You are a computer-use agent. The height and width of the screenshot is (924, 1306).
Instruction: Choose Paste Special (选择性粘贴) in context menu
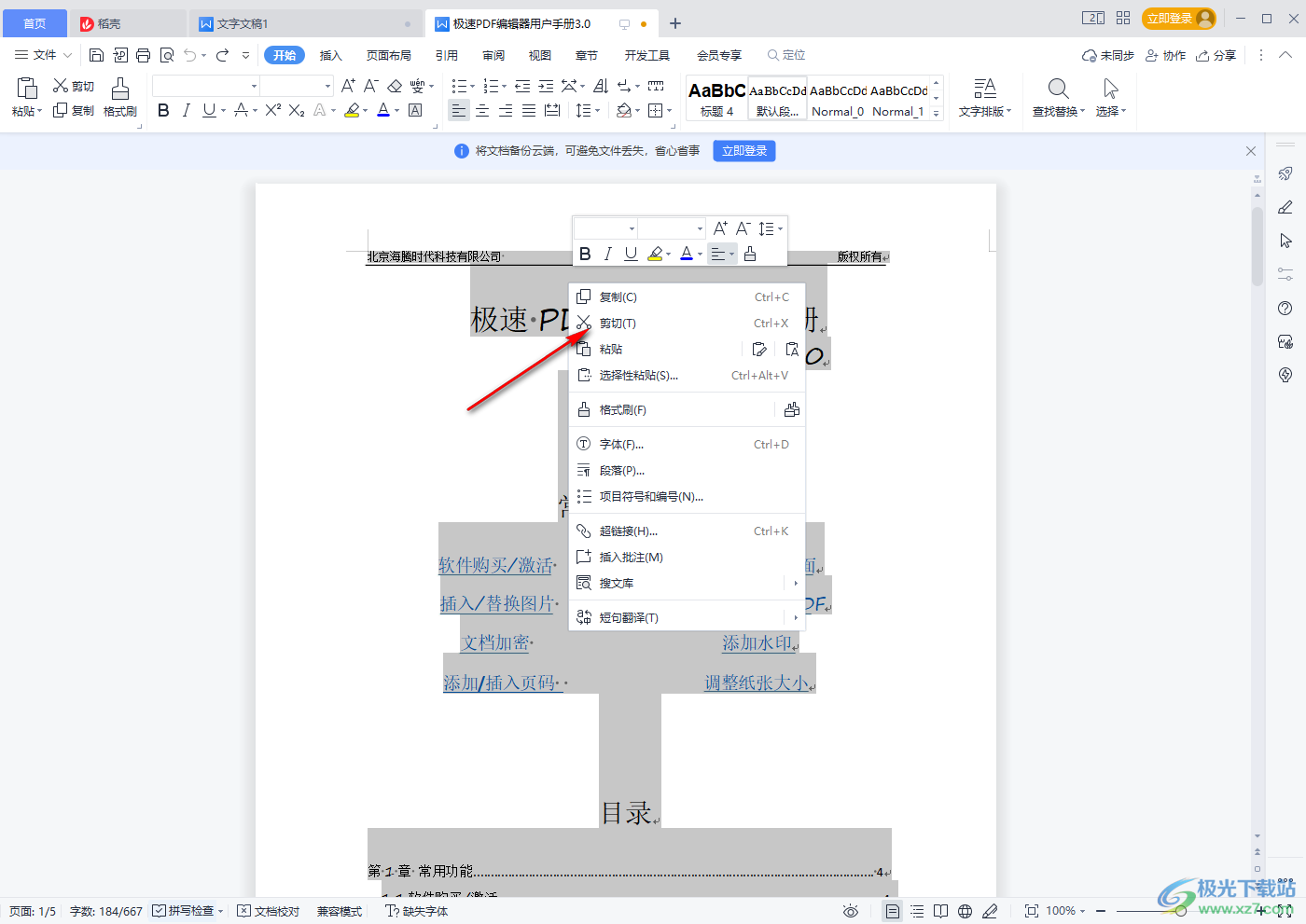(x=688, y=376)
